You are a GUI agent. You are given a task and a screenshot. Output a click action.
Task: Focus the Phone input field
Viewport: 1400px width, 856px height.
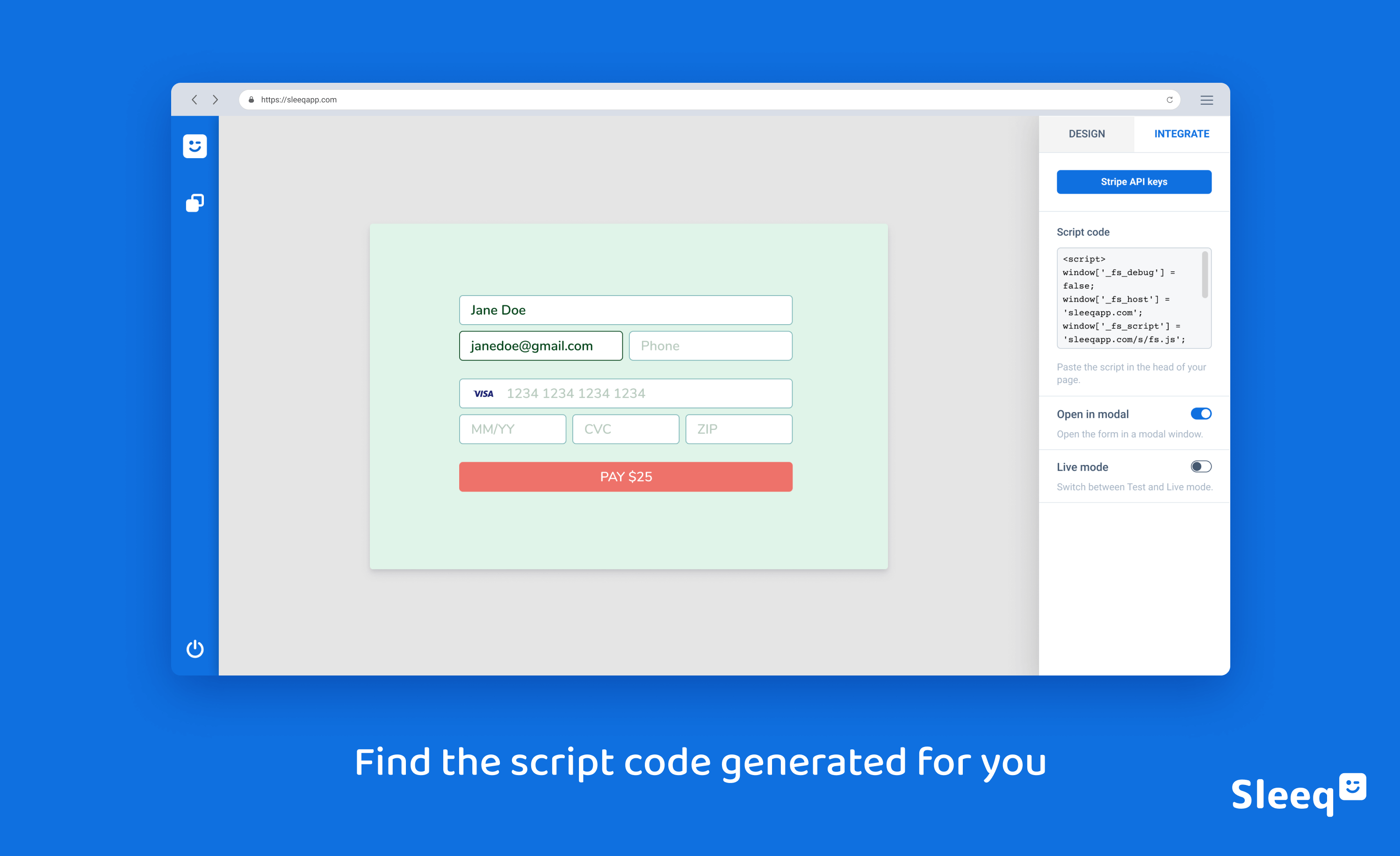pos(710,346)
